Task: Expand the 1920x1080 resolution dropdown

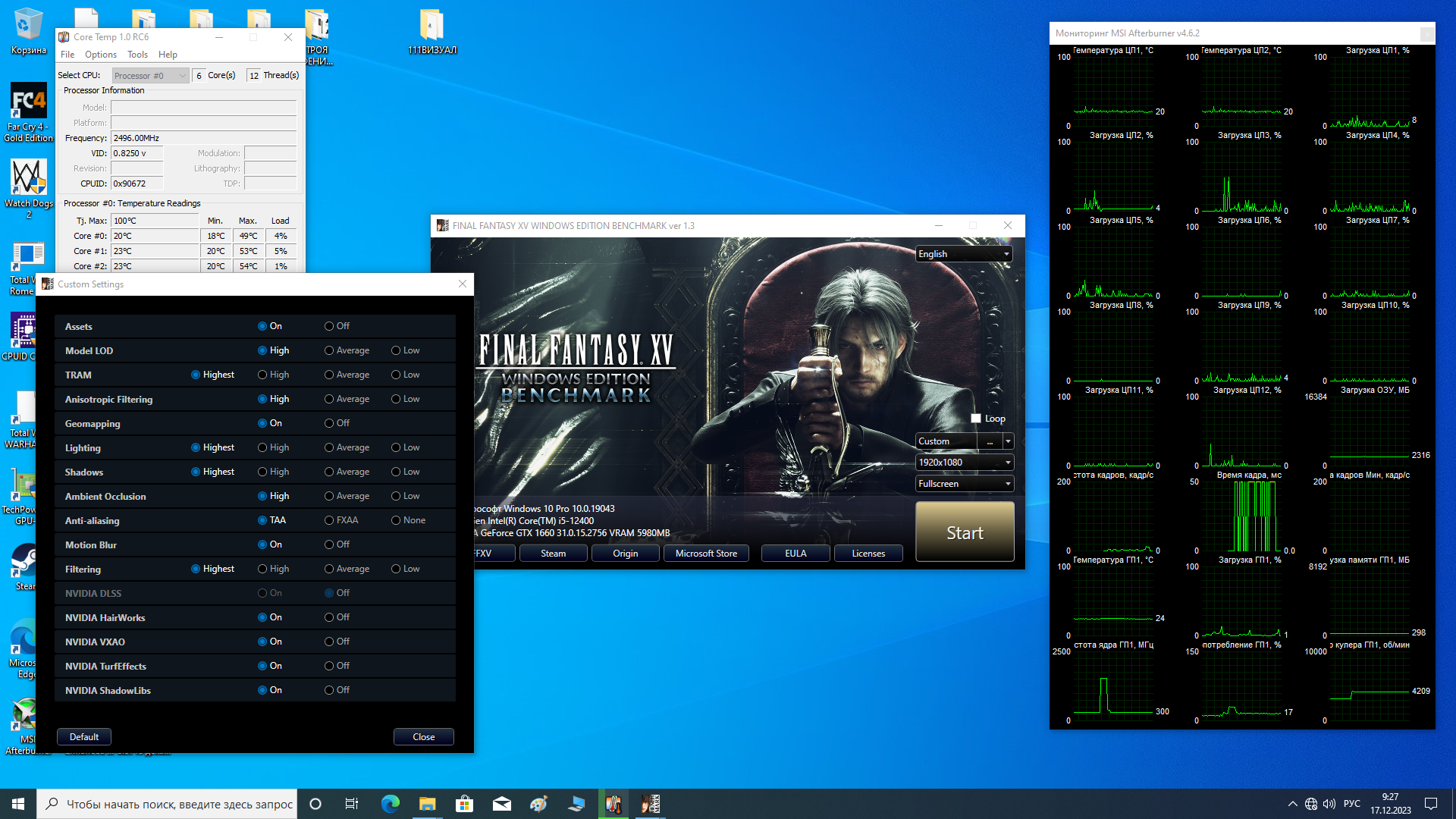Action: coord(964,463)
